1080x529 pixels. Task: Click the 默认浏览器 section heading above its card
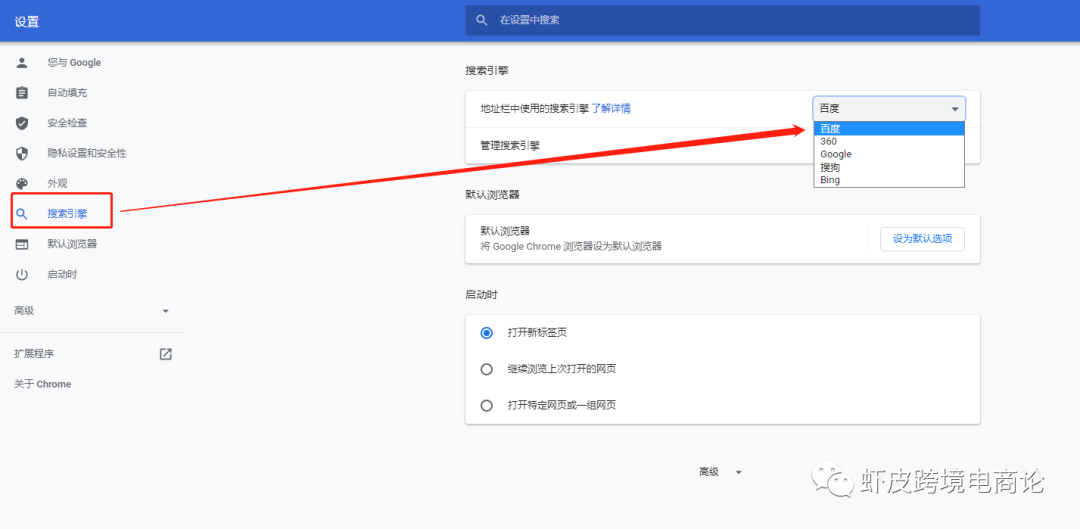[492, 194]
